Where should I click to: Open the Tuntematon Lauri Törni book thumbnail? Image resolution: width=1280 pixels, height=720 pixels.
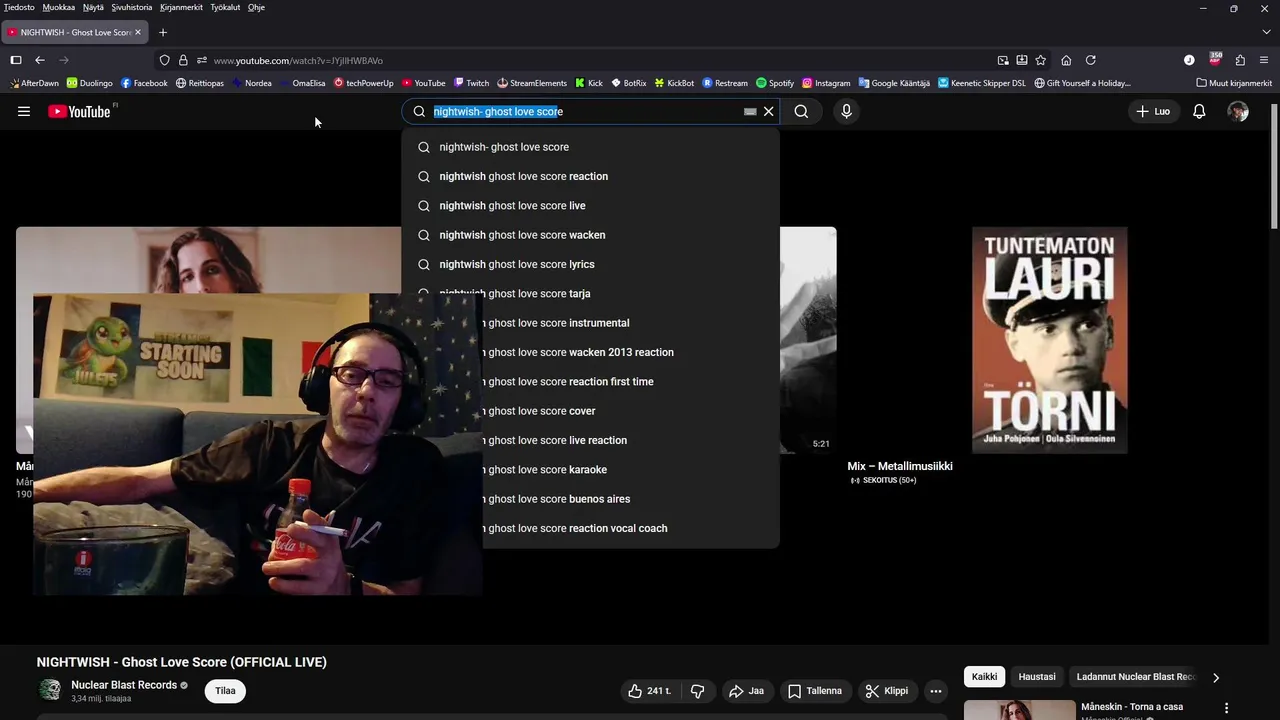(x=1049, y=340)
